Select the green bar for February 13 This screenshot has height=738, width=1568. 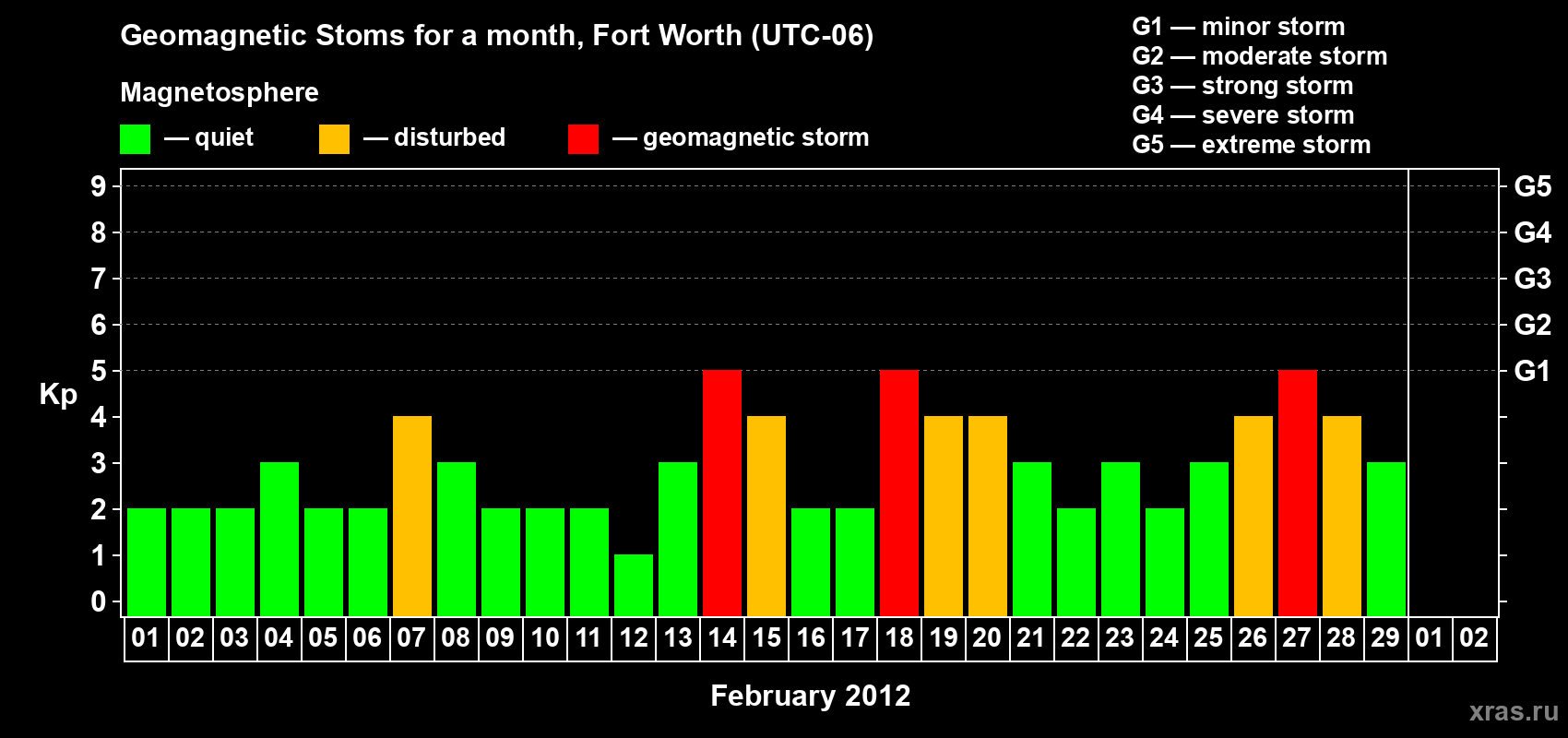(678, 539)
